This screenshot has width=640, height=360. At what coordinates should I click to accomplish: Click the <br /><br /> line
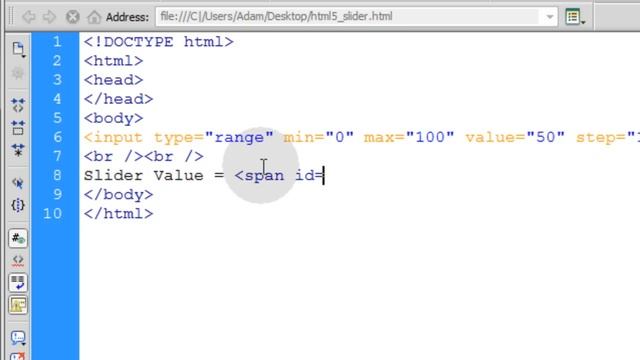tap(144, 157)
